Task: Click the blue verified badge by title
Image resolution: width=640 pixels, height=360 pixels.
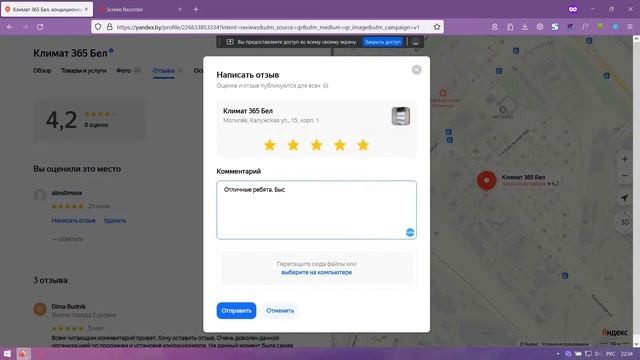Action: tap(111, 51)
